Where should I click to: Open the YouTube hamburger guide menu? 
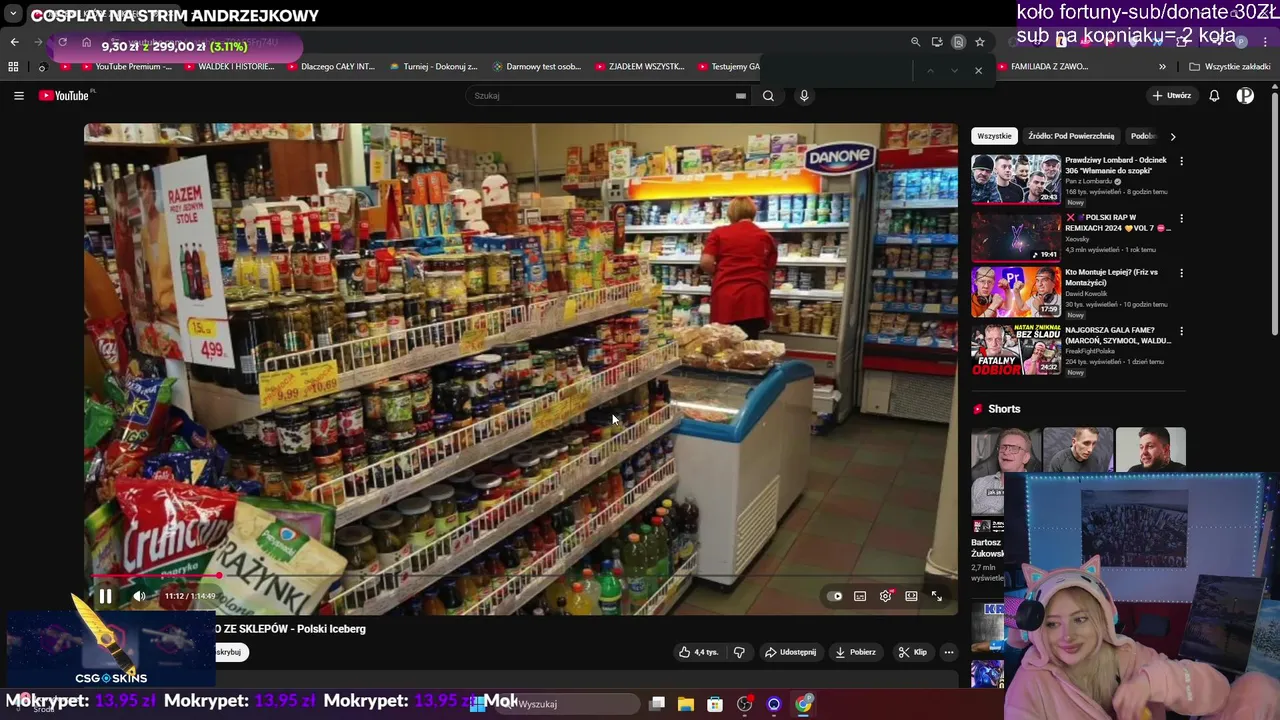[x=18, y=96]
